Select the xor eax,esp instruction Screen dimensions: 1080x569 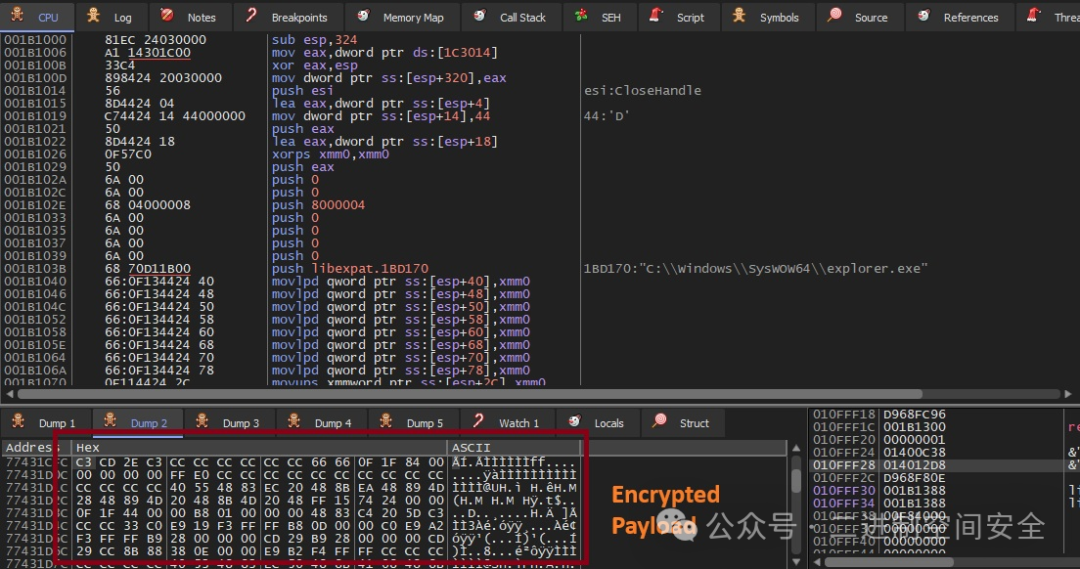pyautogui.click(x=314, y=65)
